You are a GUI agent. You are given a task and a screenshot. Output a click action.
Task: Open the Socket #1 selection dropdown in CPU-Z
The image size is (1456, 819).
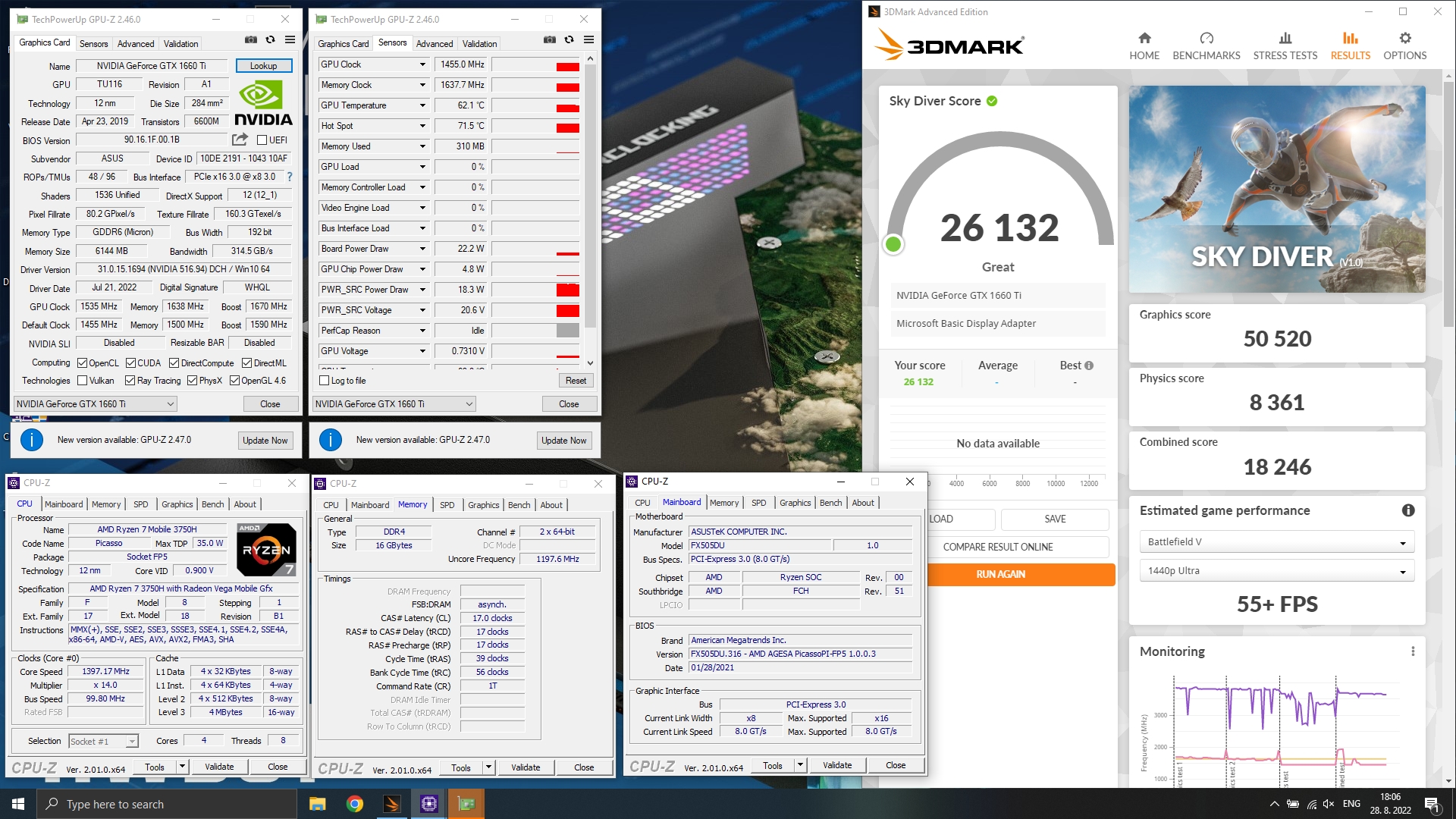tap(103, 742)
